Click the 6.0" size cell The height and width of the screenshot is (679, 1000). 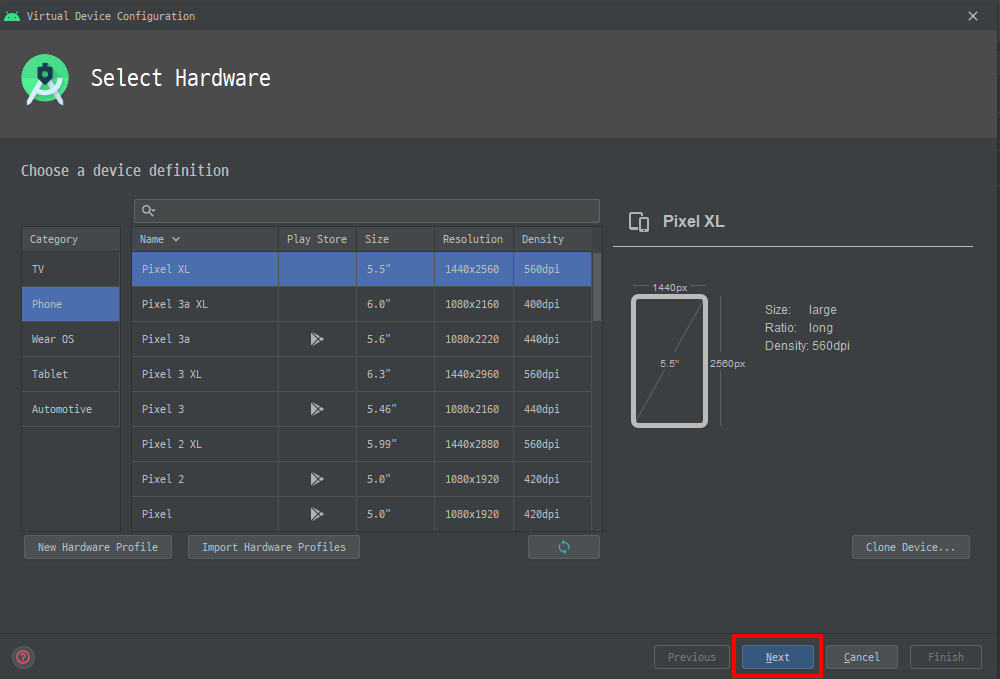point(395,304)
